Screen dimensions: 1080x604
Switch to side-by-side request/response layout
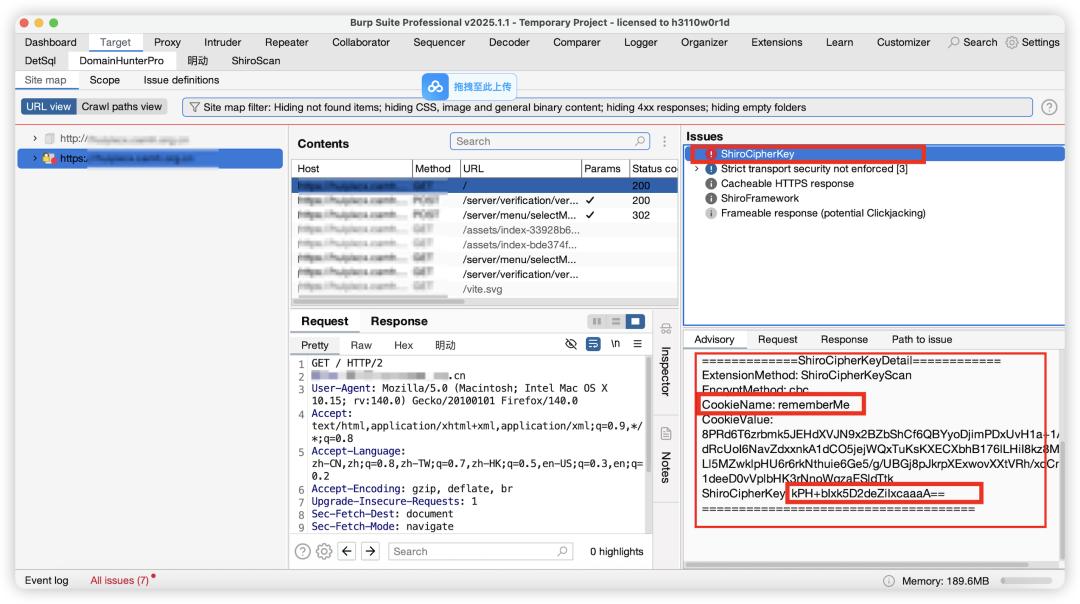596,322
